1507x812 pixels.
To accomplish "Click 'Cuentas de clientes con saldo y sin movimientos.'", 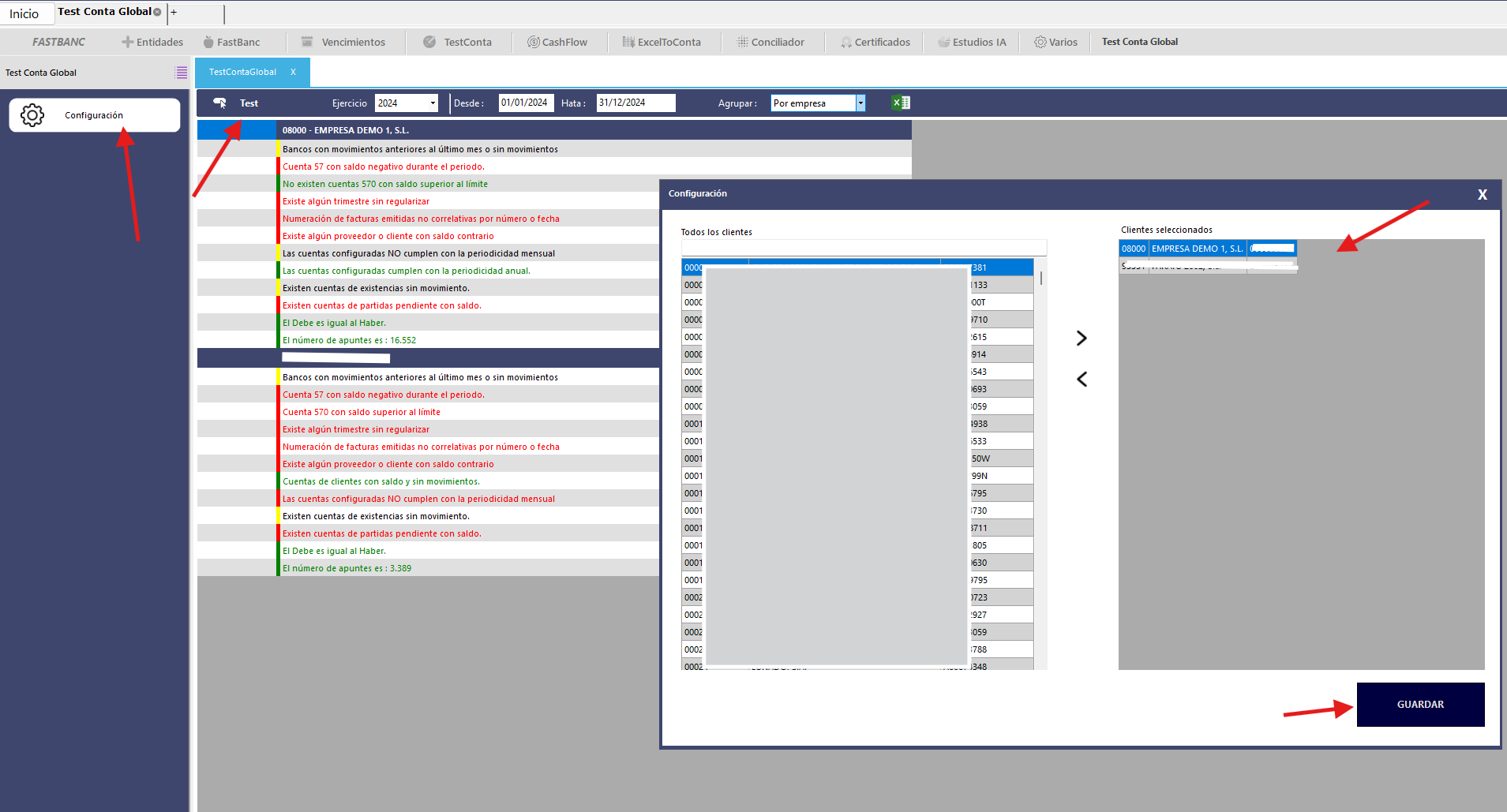I will tap(381, 481).
